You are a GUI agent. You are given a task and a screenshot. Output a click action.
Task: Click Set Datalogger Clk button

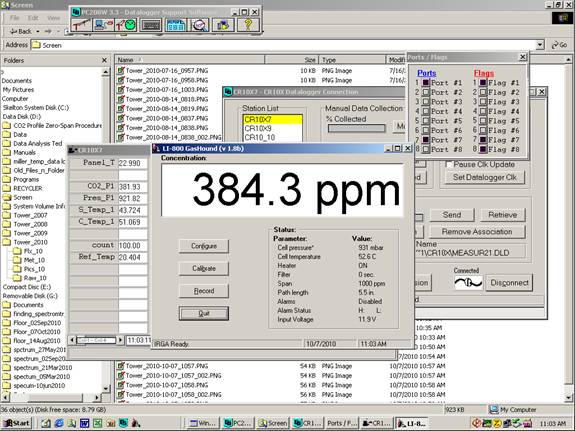point(485,177)
